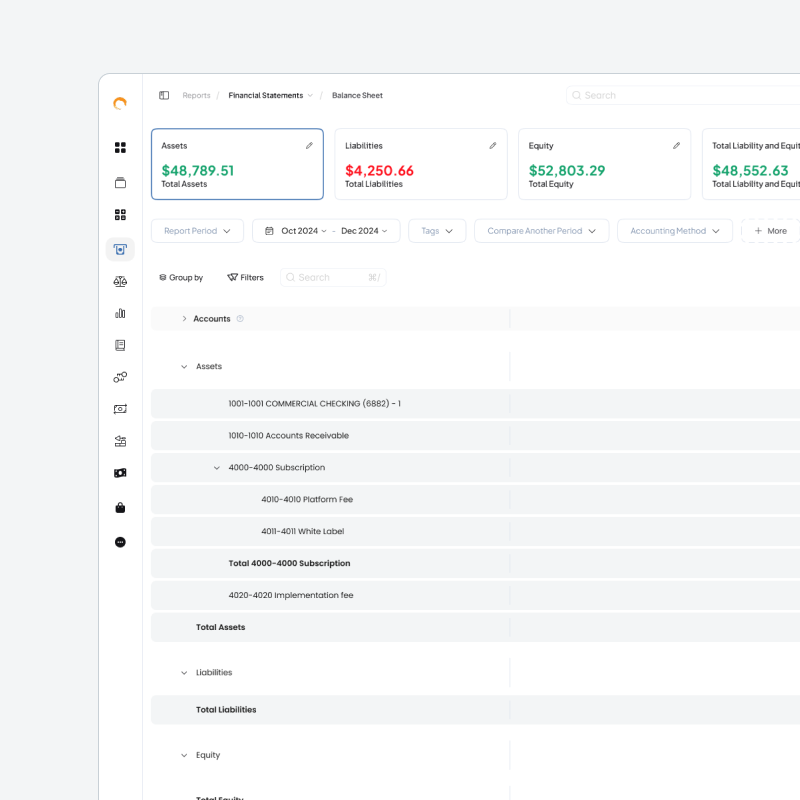Select the Equity summary card
Viewport: 800px width, 800px height.
pyautogui.click(x=605, y=164)
